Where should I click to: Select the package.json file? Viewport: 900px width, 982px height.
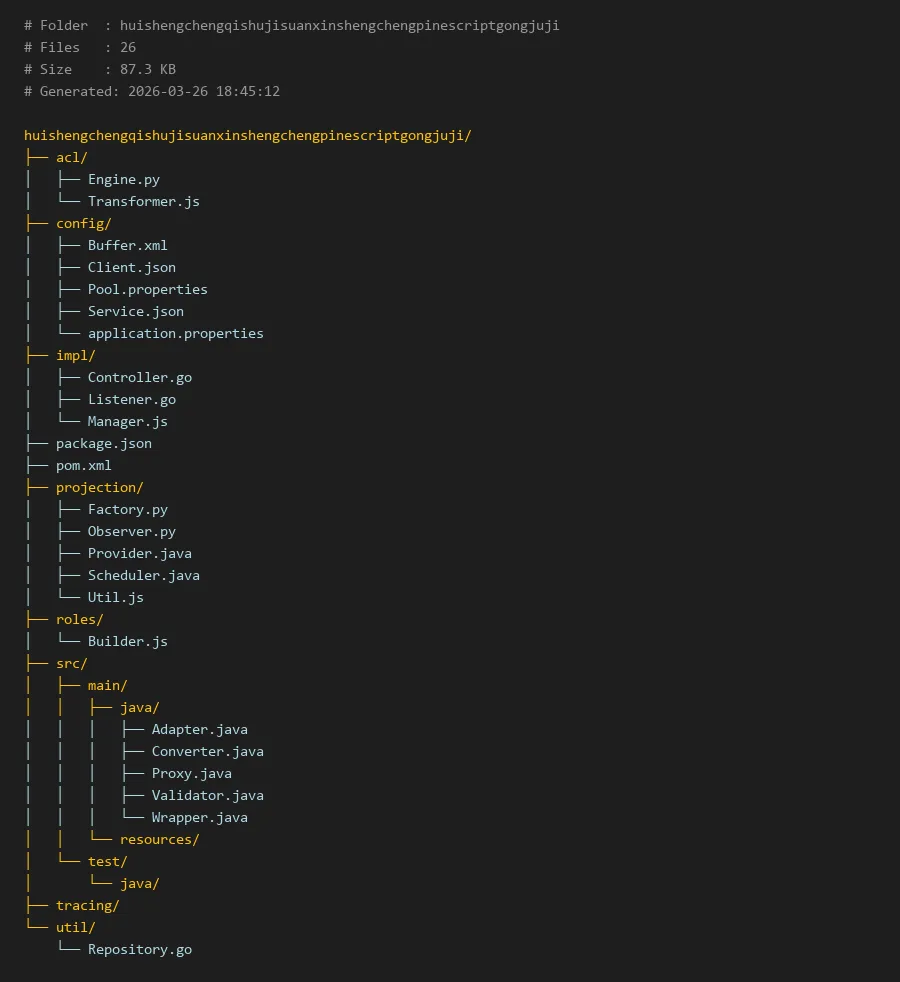(x=103, y=443)
